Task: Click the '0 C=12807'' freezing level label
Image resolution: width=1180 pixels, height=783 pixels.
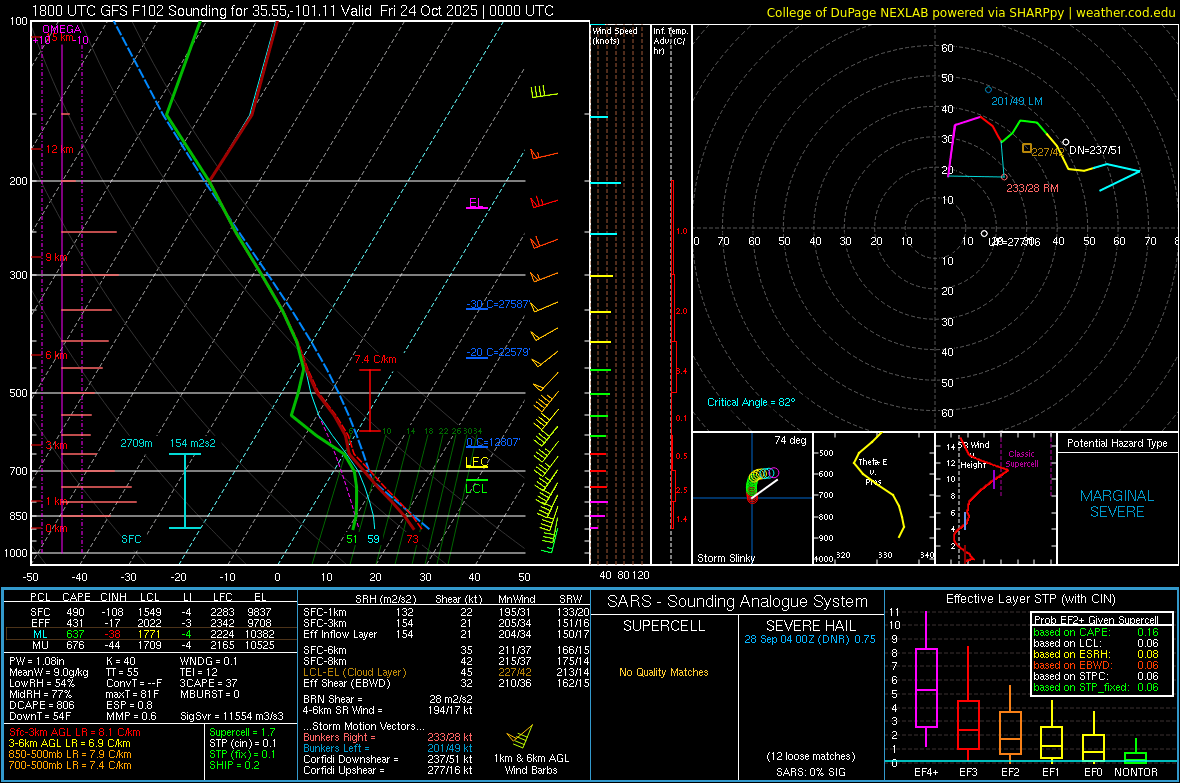Action: pos(493,442)
